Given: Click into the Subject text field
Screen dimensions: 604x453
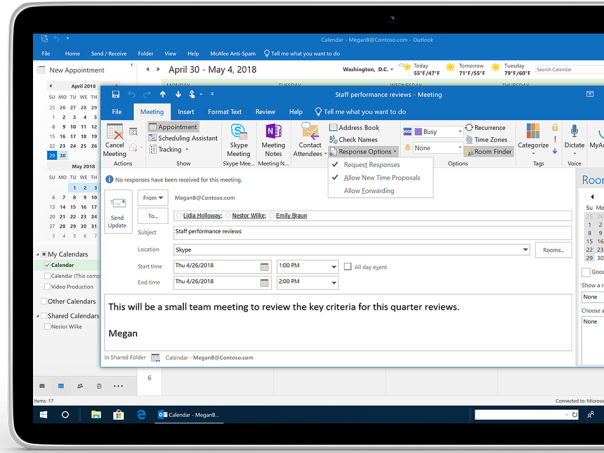Looking at the screenshot, I should tap(370, 232).
